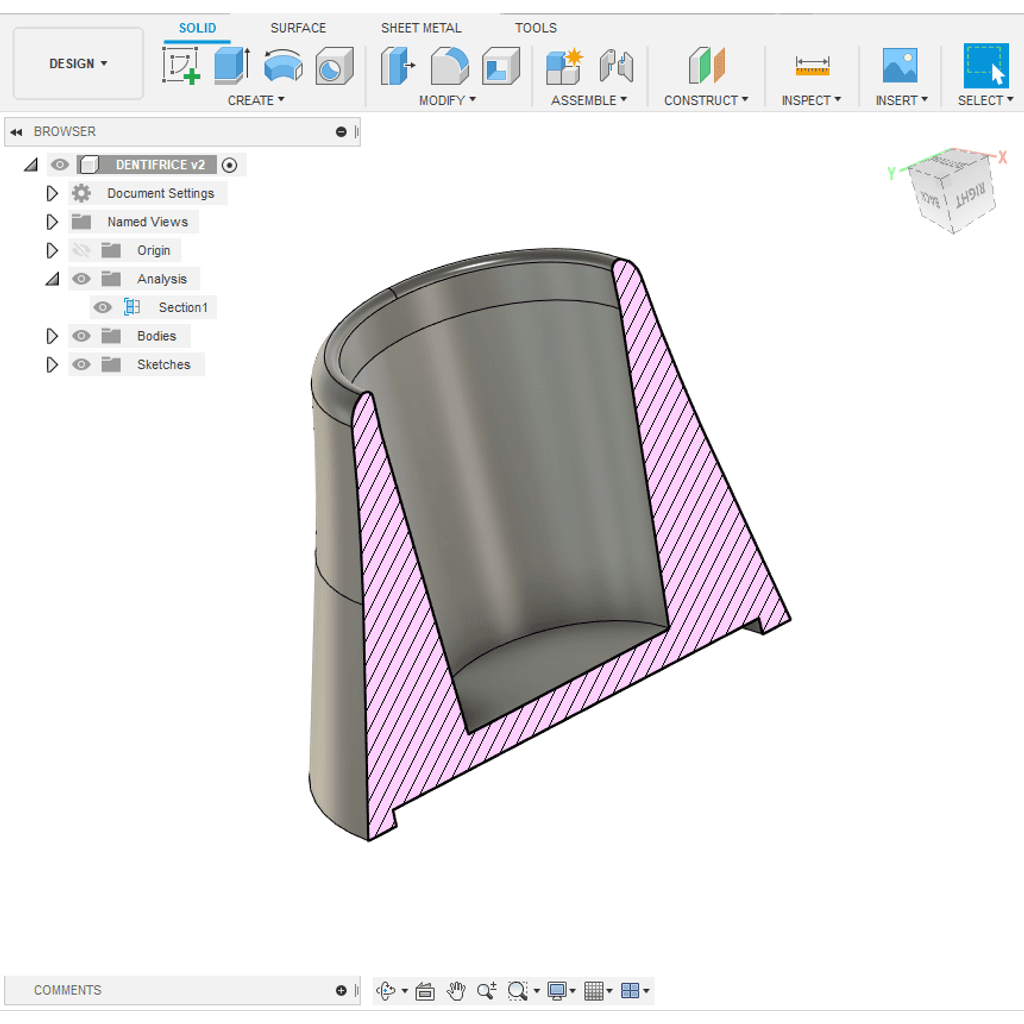The height and width of the screenshot is (1024, 1024).
Task: Open the SELECT dropdown menu
Action: [985, 100]
